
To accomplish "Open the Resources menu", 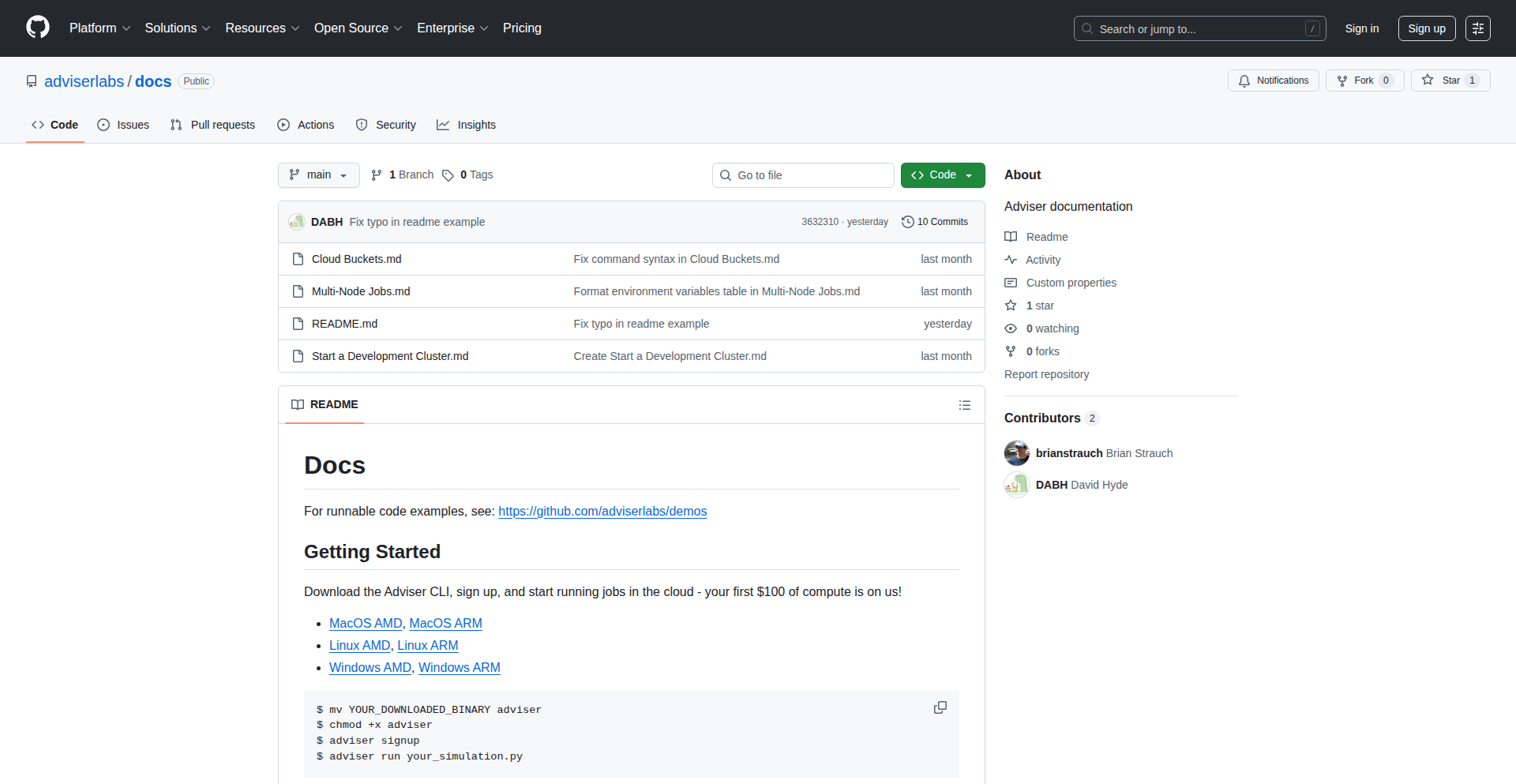I will tap(261, 28).
